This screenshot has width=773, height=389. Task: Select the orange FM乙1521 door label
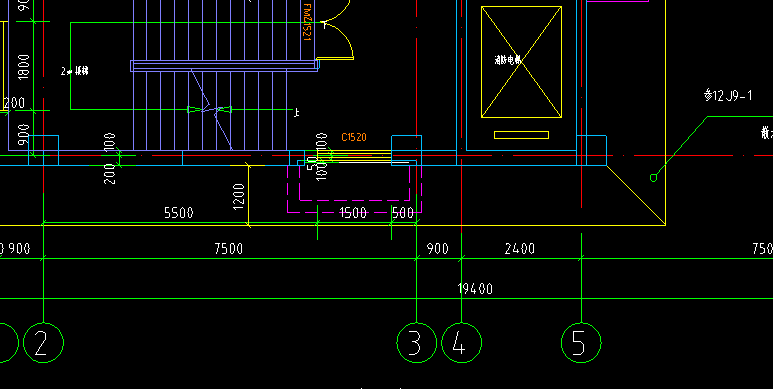point(307,22)
